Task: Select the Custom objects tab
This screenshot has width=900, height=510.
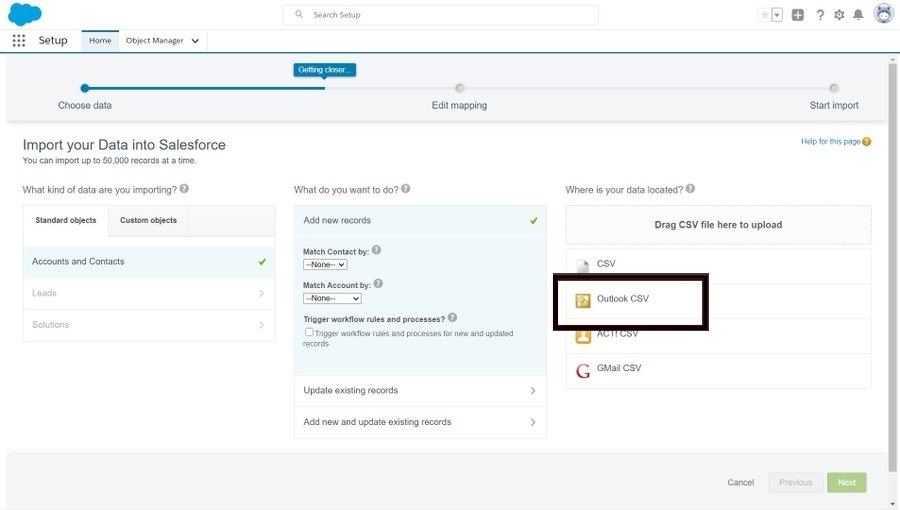Action: [x=148, y=220]
